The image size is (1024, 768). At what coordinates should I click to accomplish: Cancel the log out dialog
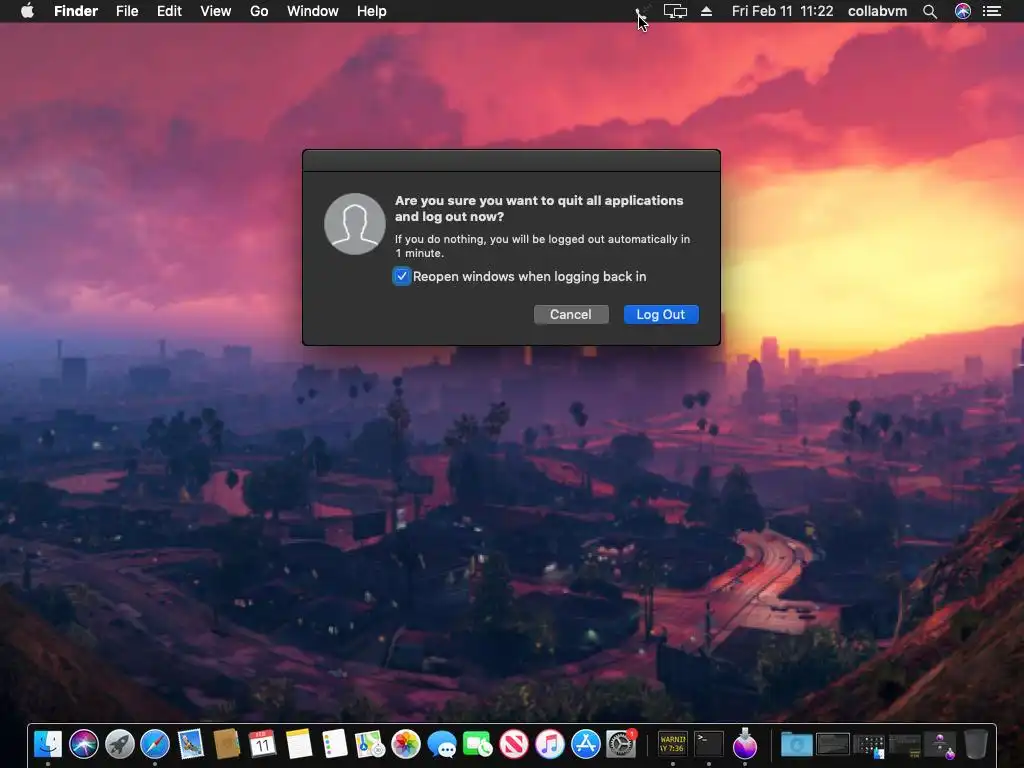click(x=571, y=314)
